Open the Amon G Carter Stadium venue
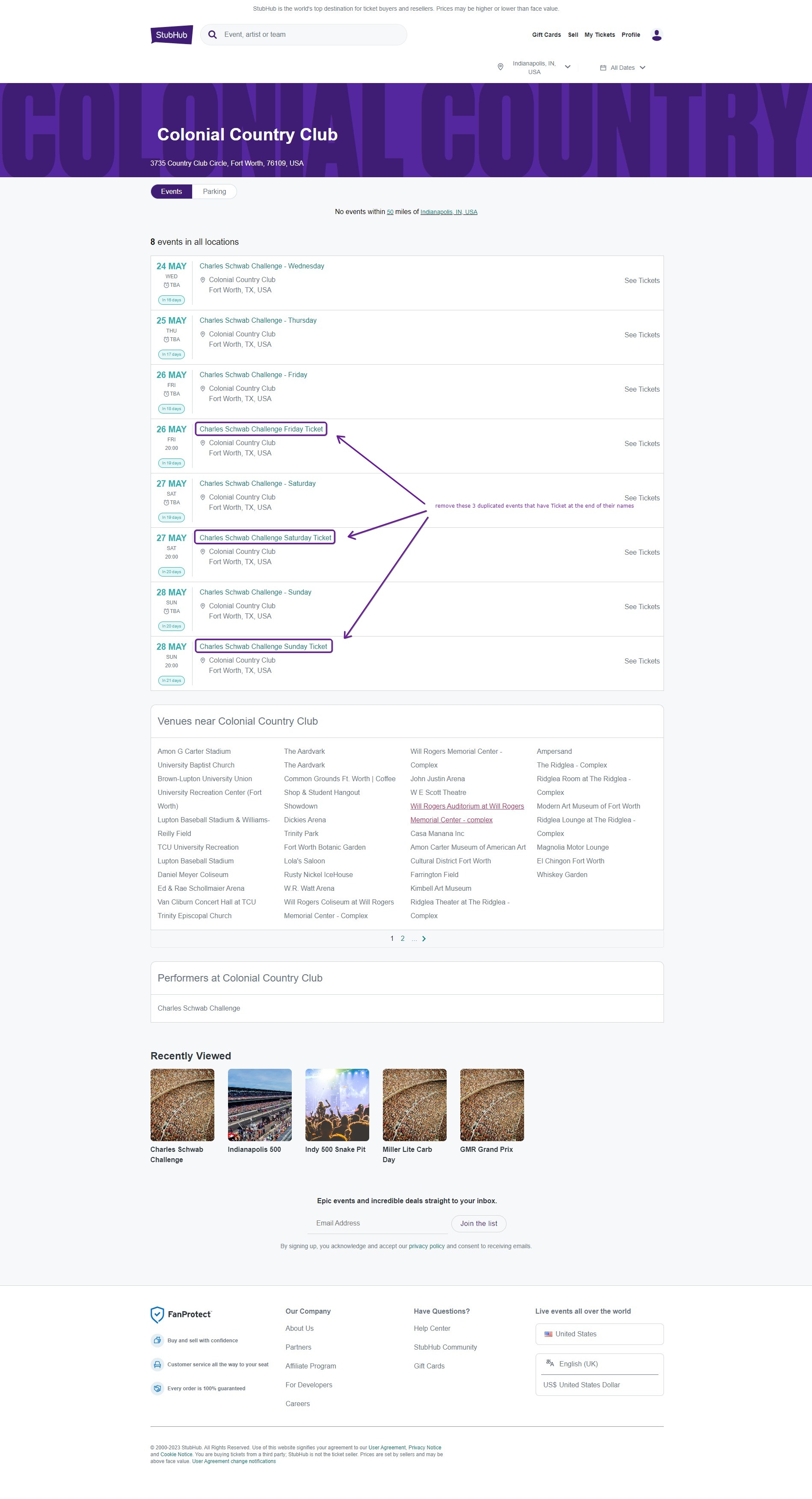The width and height of the screenshot is (812, 1499). (x=194, y=752)
